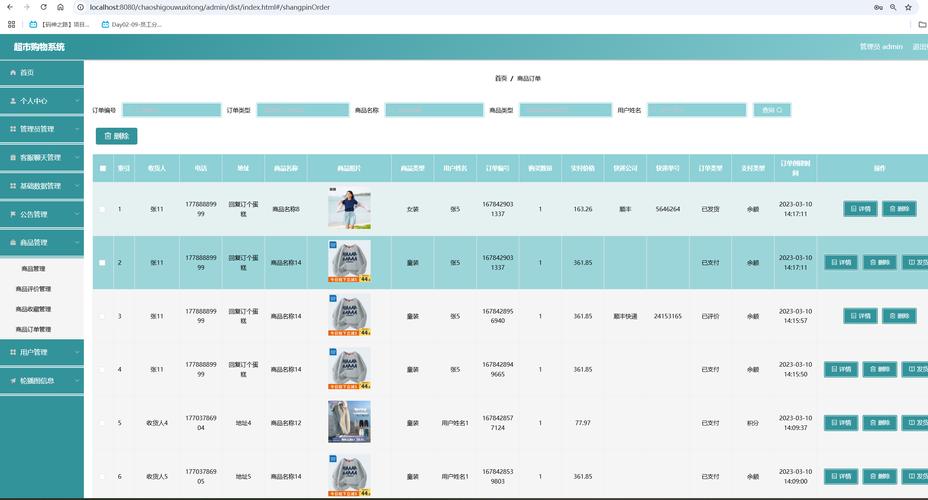Screen dimensions: 928x500
Task: Open 商品评价管理 submenu item
Action: [x=33, y=289]
